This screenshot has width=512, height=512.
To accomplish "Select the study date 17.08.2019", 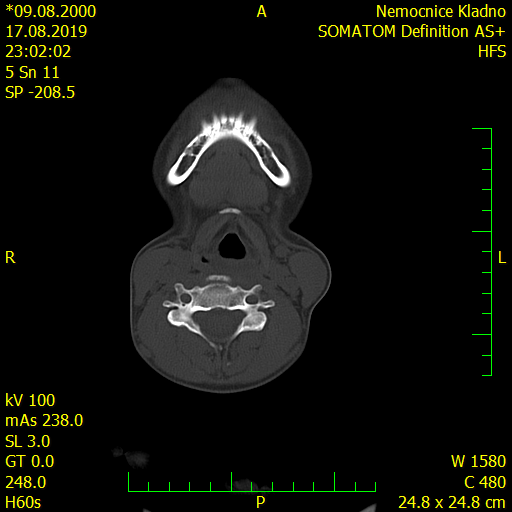I will coord(46,32).
